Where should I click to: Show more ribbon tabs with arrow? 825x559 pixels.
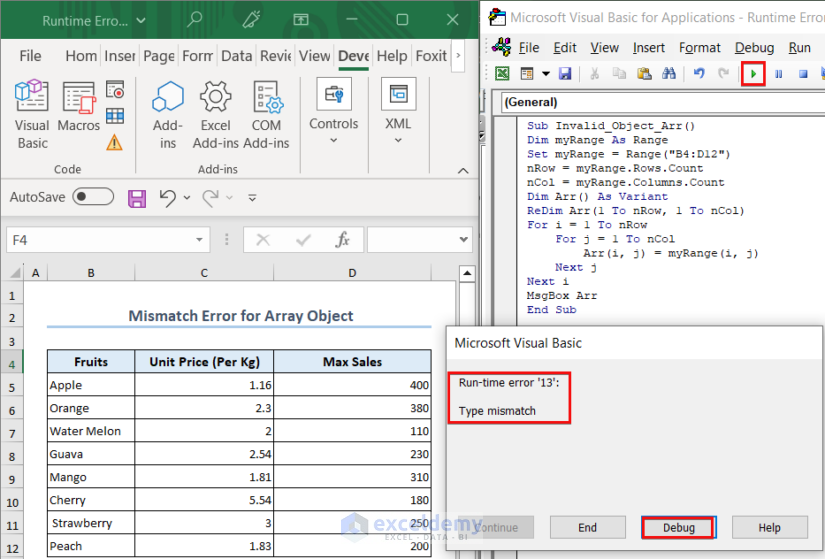[458, 55]
